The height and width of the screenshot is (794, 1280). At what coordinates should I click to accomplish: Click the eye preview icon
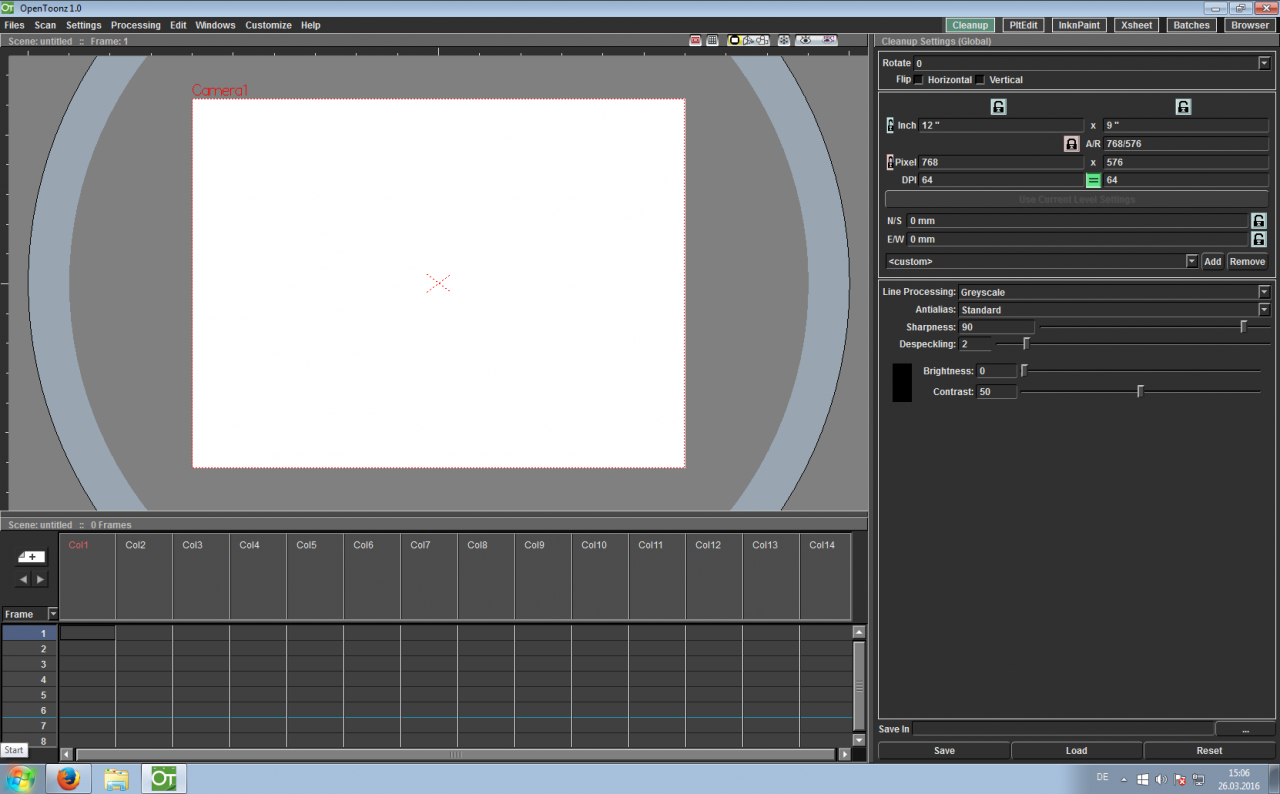(805, 40)
